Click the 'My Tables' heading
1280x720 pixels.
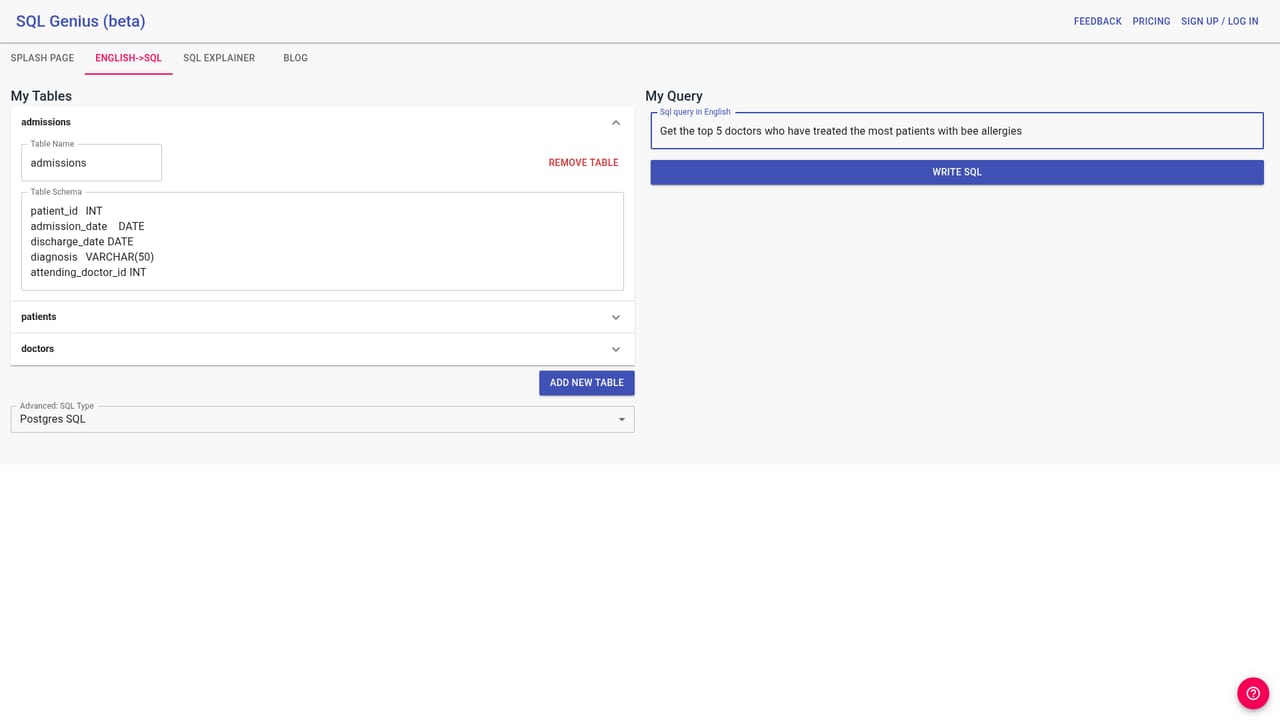(41, 96)
